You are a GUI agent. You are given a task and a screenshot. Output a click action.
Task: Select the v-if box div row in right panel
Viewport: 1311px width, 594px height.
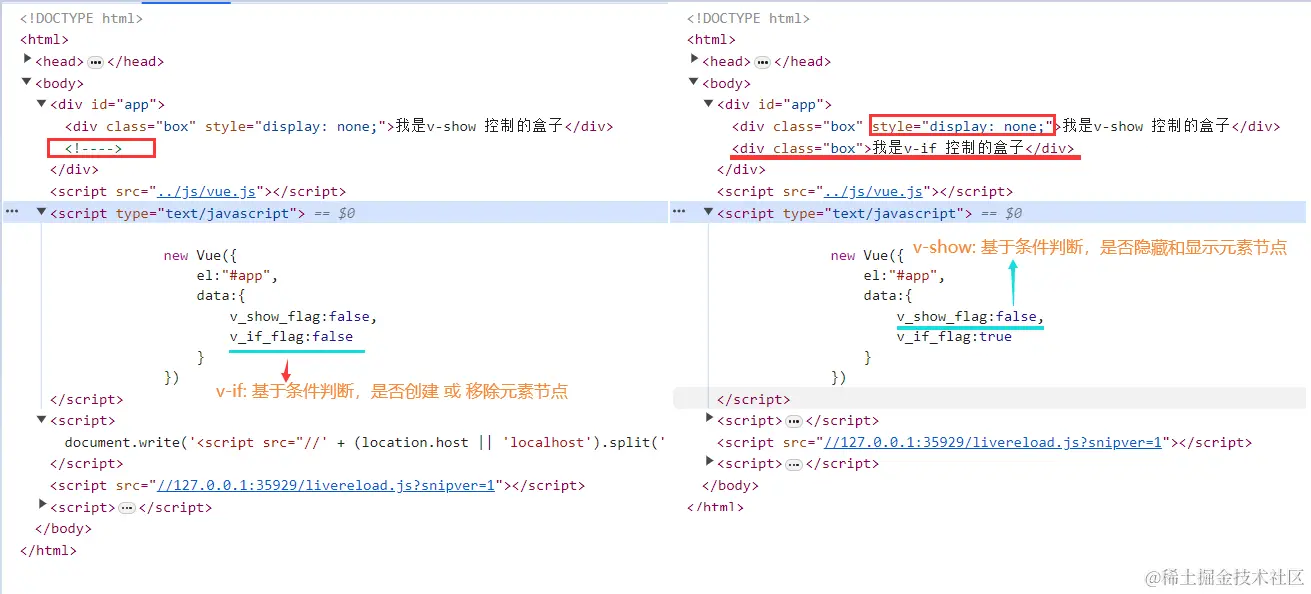(x=904, y=148)
